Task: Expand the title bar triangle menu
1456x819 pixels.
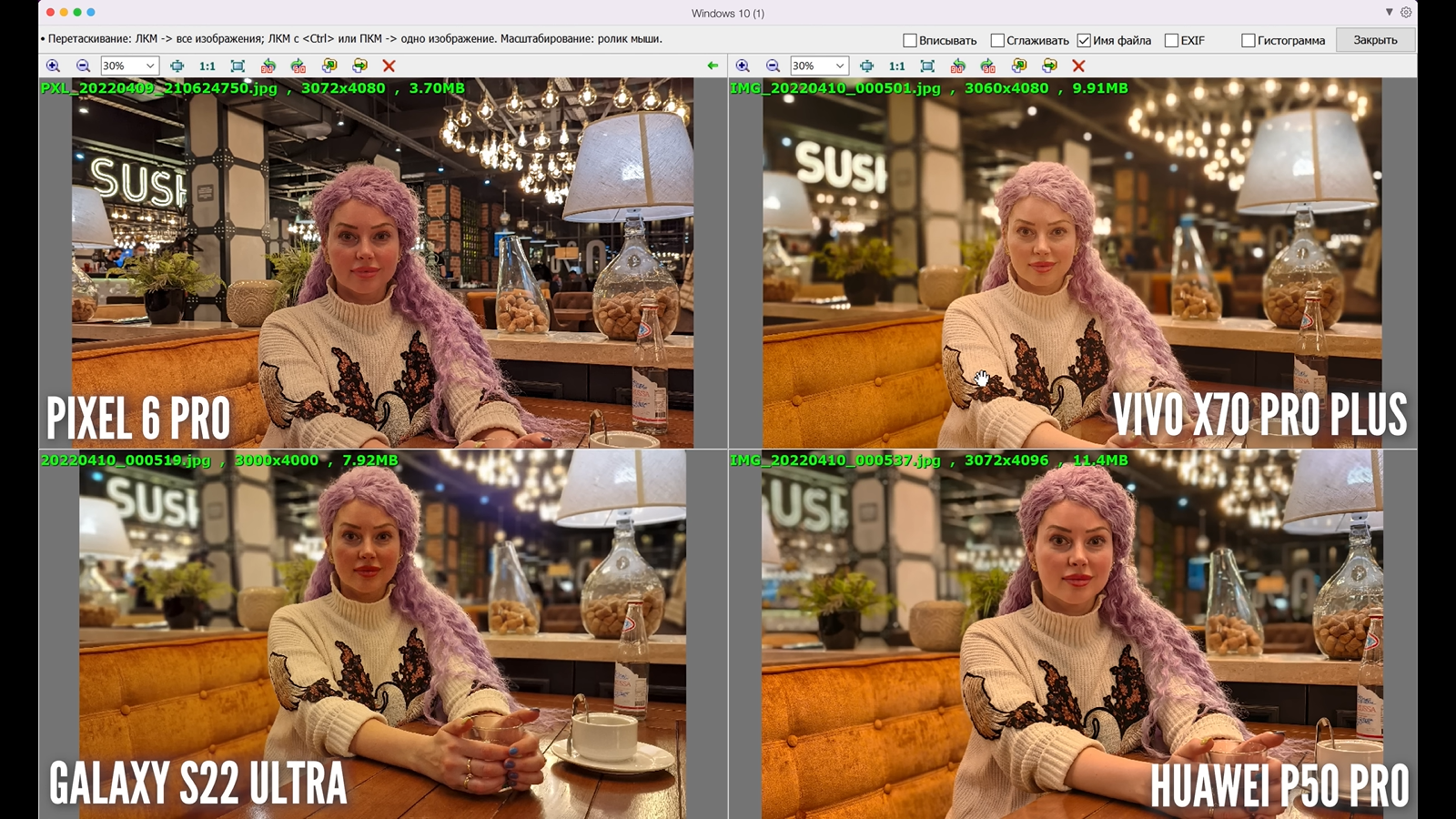Action: pos(1389,12)
